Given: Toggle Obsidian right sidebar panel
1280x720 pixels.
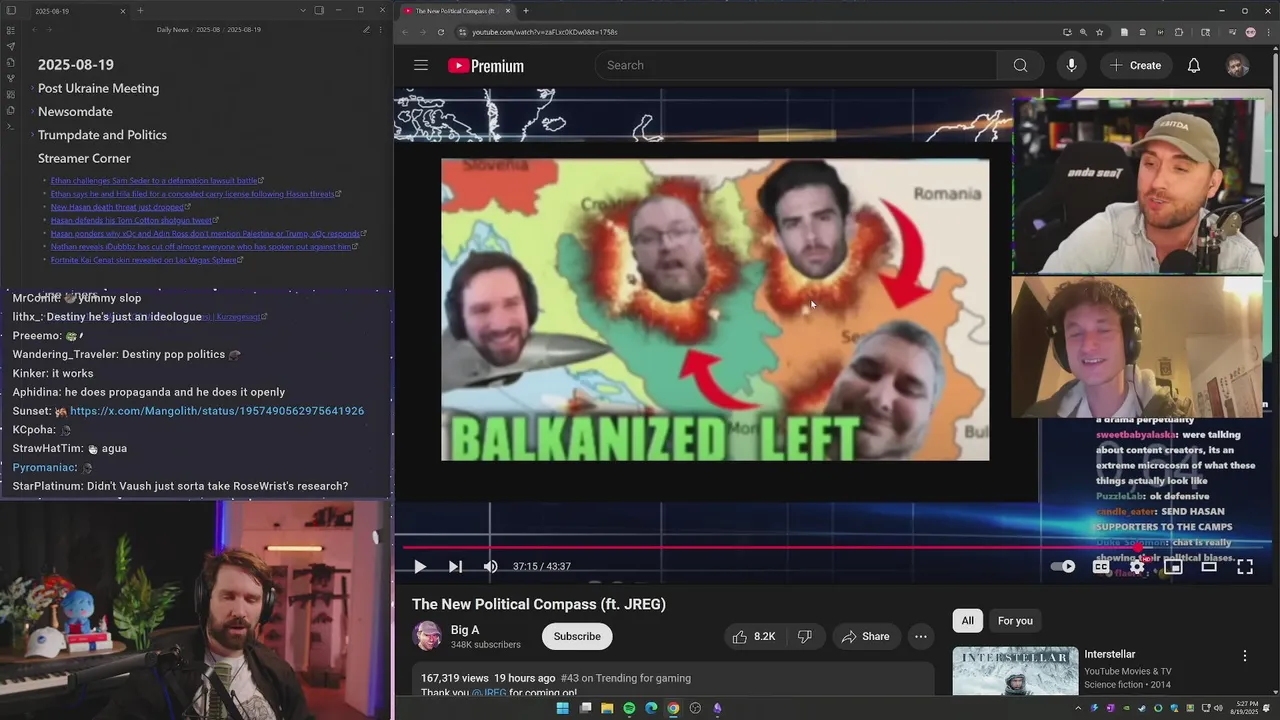Looking at the screenshot, I should coord(319,11).
